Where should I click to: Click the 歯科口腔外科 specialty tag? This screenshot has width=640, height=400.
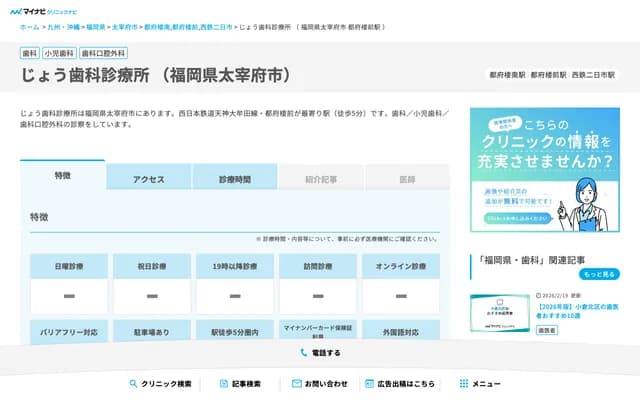(104, 54)
